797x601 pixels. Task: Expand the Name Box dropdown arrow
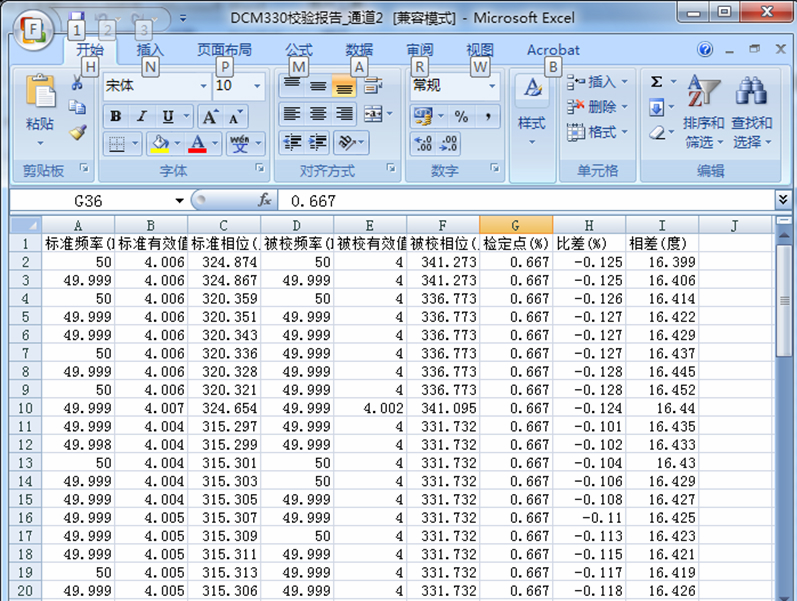coord(180,201)
